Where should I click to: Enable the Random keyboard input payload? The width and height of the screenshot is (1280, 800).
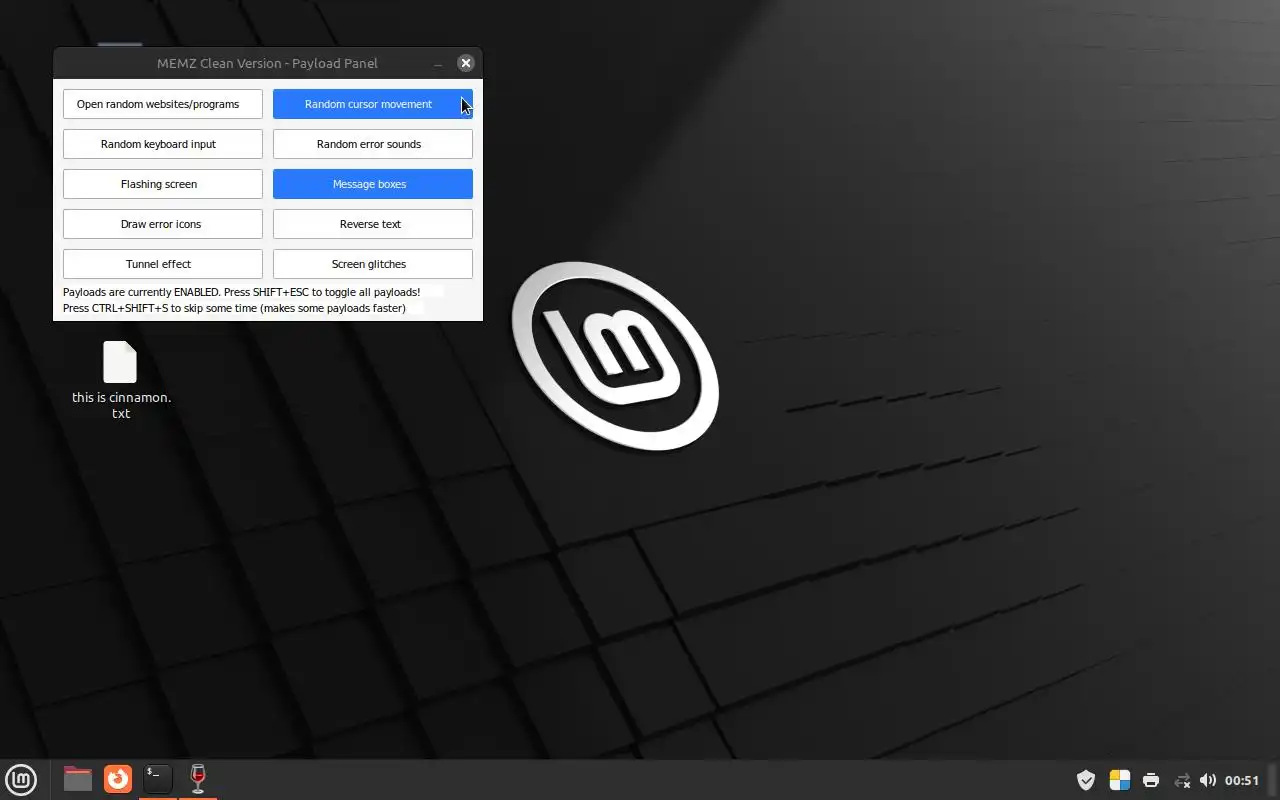click(162, 144)
